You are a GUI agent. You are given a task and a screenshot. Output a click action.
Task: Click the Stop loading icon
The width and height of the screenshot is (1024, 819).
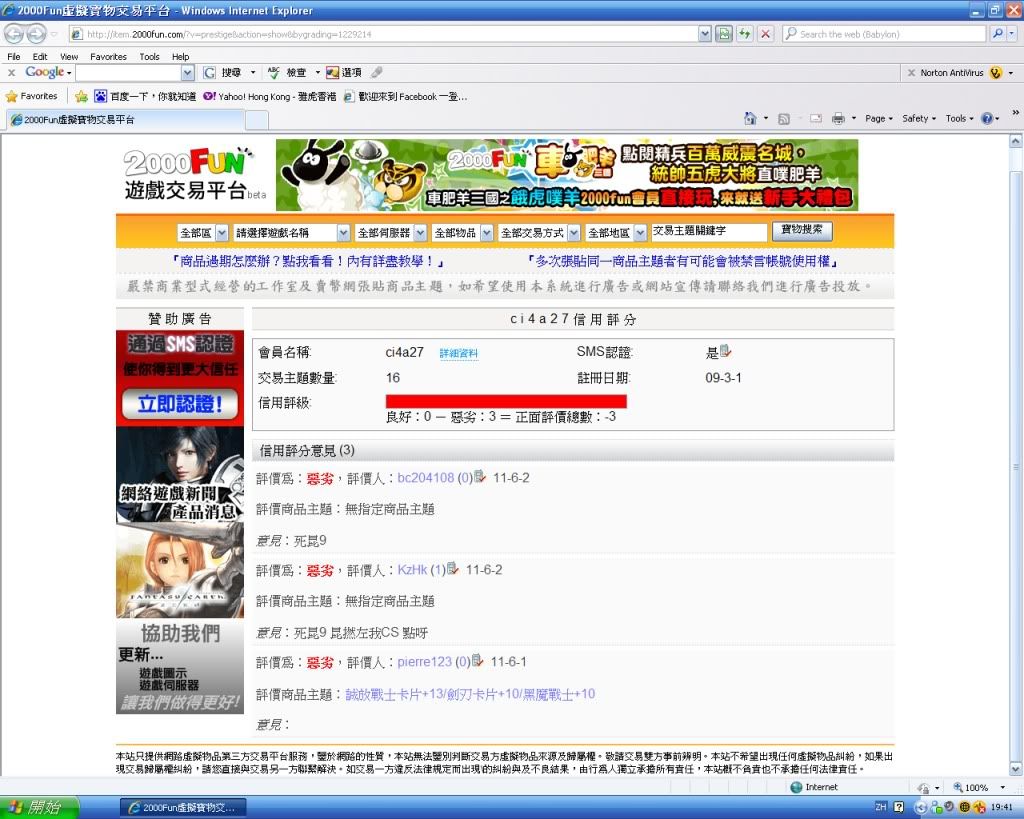[765, 34]
